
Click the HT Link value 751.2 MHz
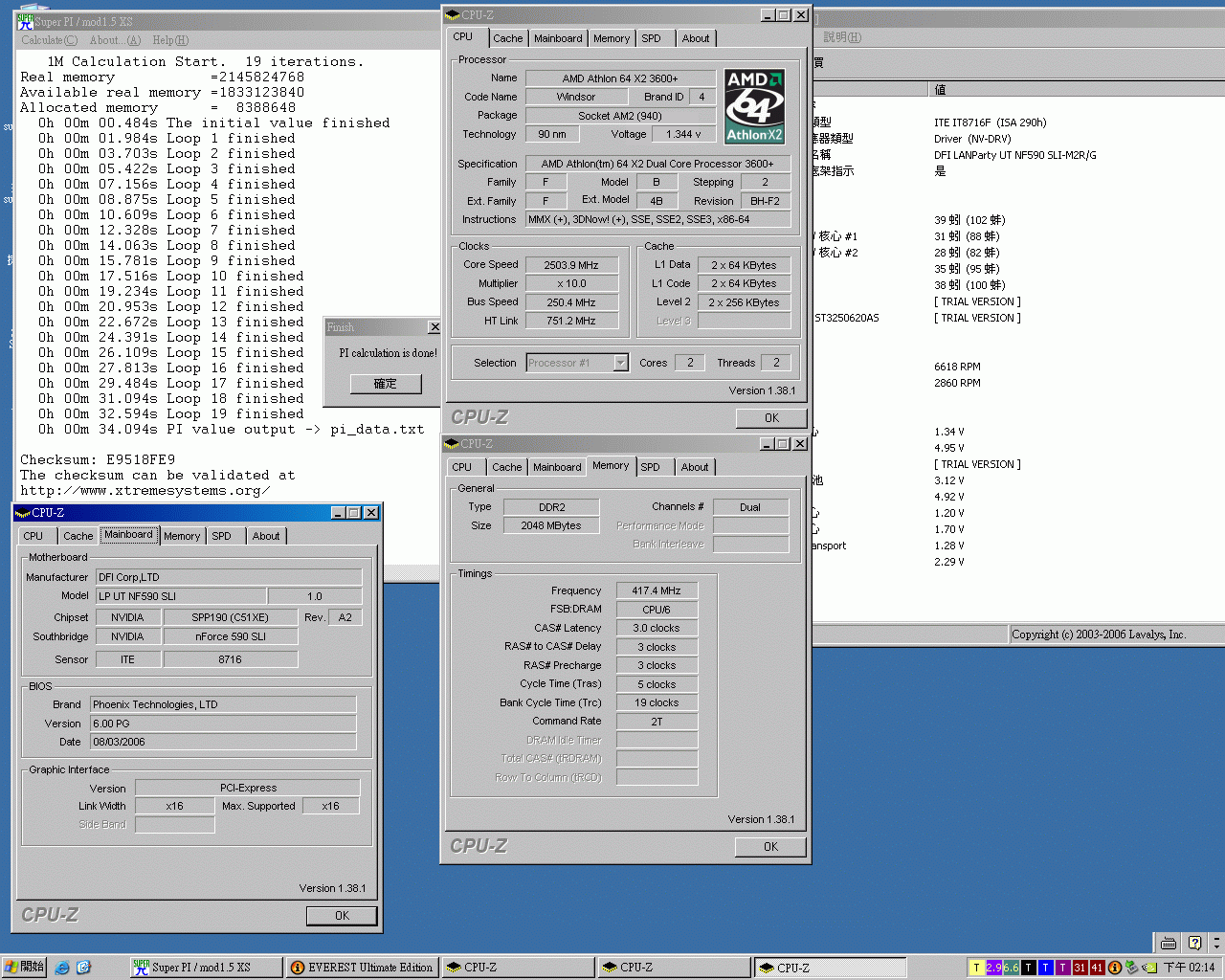[571, 321]
